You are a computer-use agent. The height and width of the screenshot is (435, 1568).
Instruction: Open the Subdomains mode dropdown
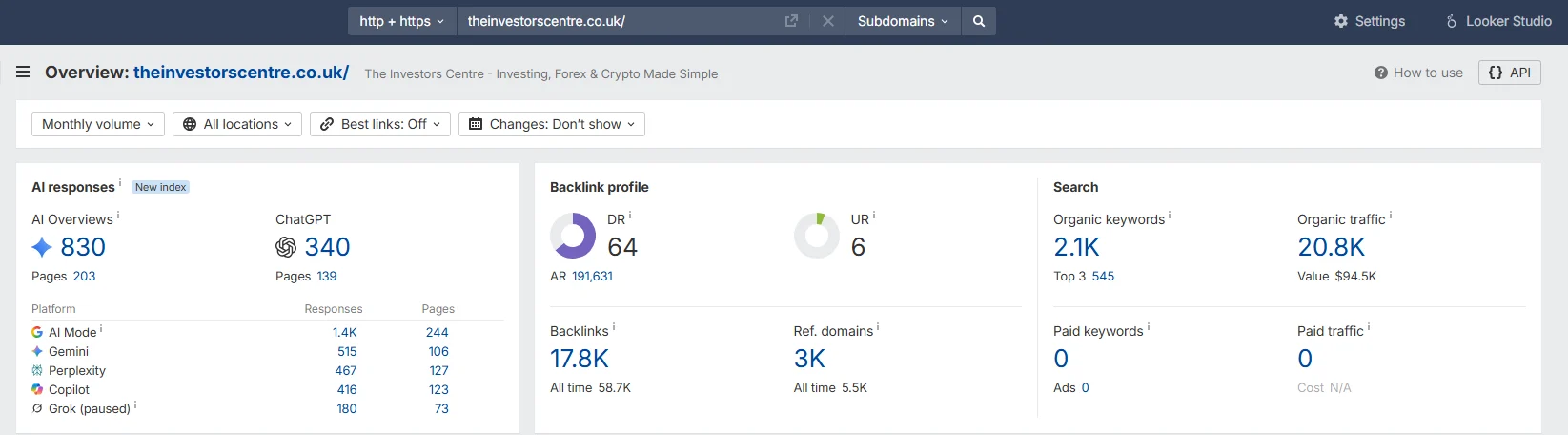[903, 21]
